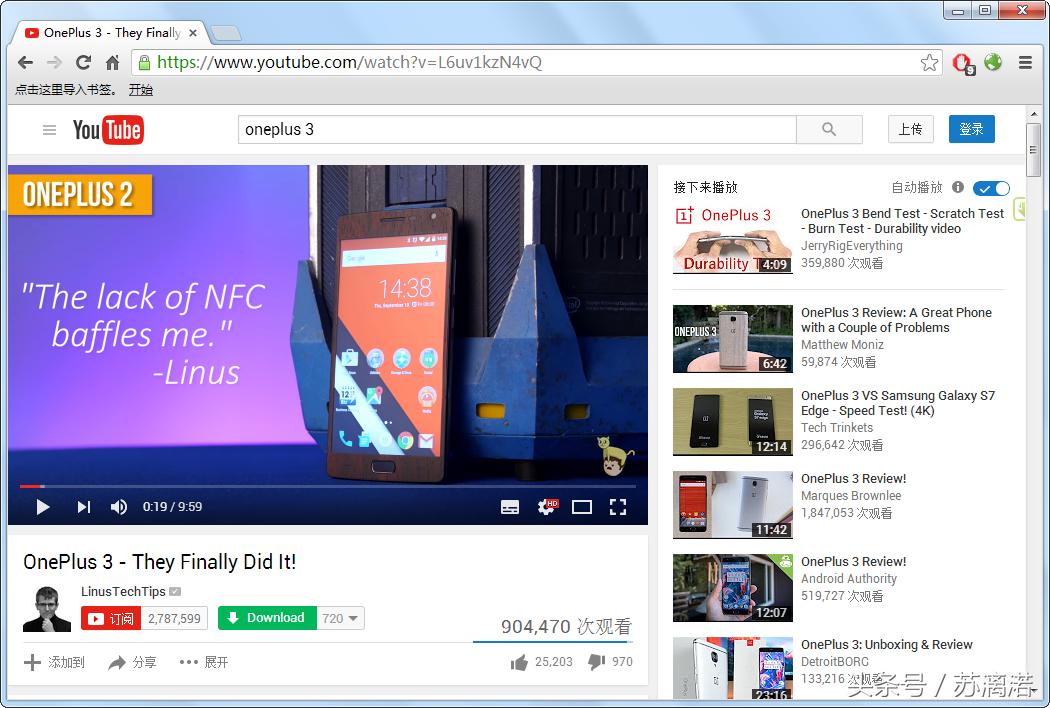The image size is (1050, 708).
Task: Click the red 订阅 subscribe button
Action: pyautogui.click(x=110, y=617)
